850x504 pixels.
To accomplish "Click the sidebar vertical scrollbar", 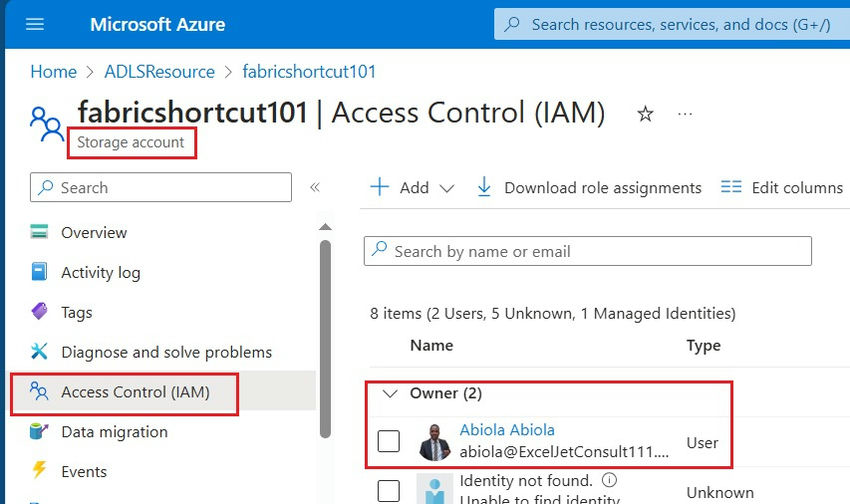I will tap(324, 340).
